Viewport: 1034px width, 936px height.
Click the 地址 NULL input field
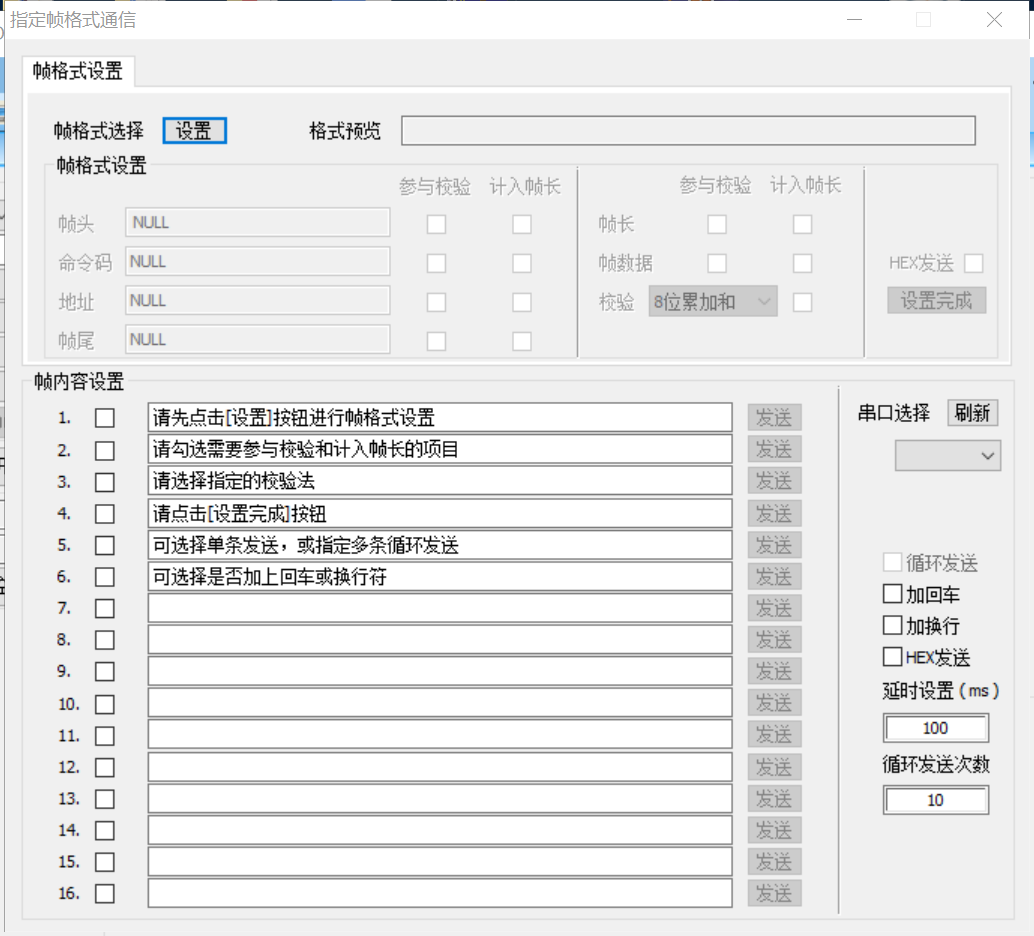pyautogui.click(x=258, y=301)
